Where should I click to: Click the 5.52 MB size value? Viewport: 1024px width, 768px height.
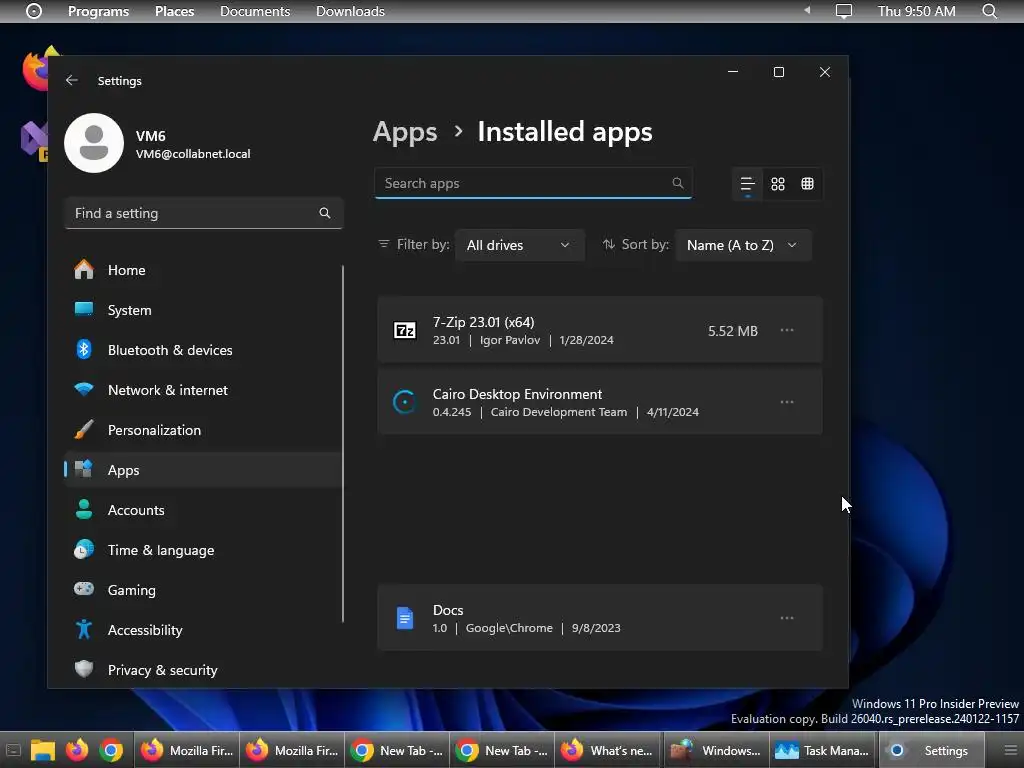coord(733,331)
